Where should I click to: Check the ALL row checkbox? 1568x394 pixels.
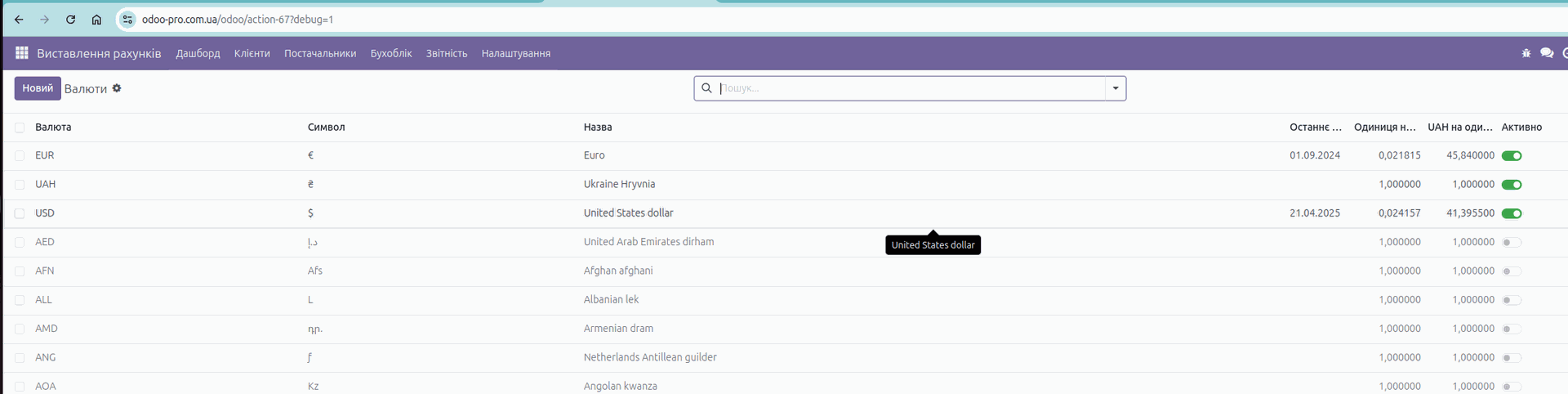click(20, 300)
